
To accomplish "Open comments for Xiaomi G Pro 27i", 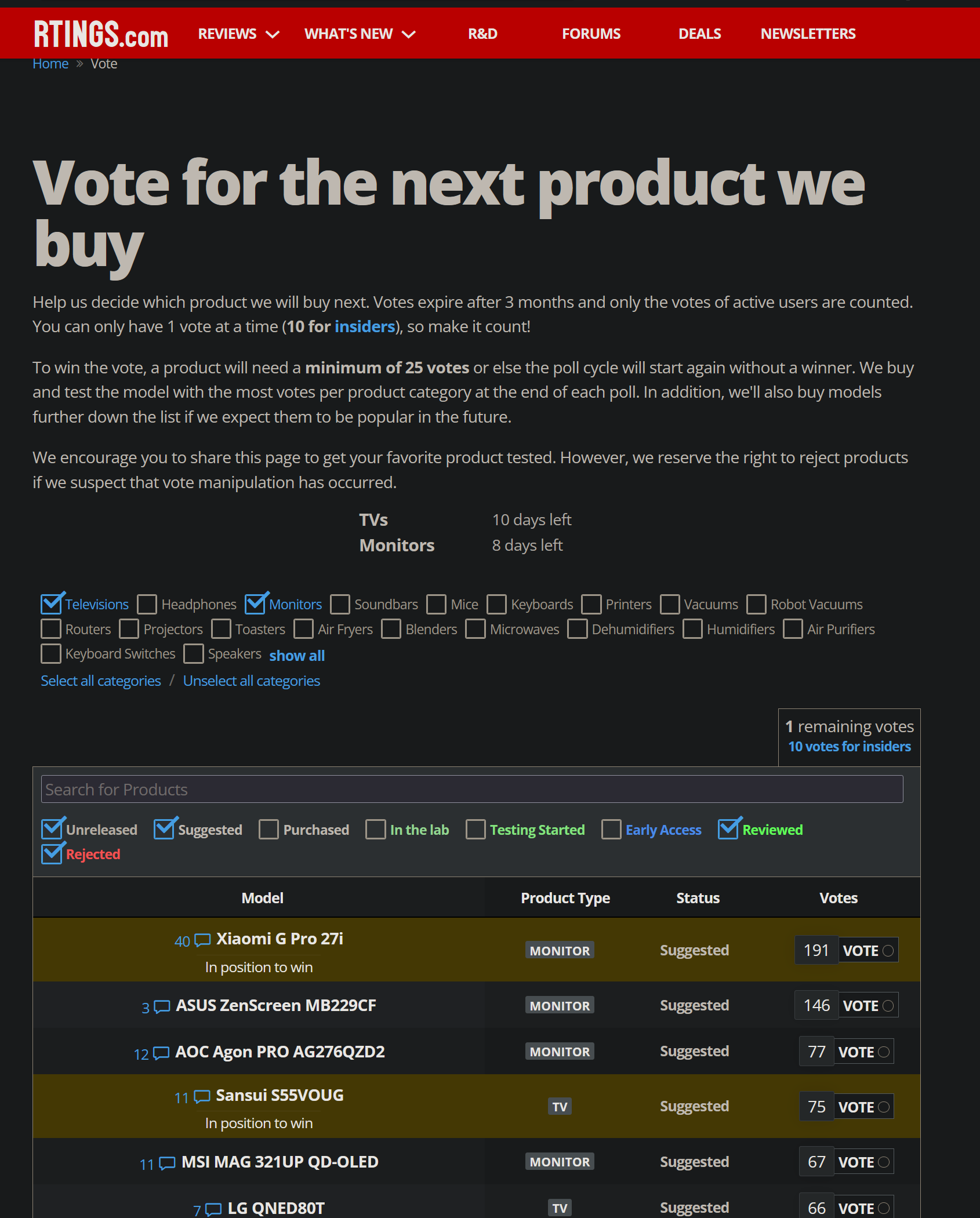I will pyautogui.click(x=202, y=940).
